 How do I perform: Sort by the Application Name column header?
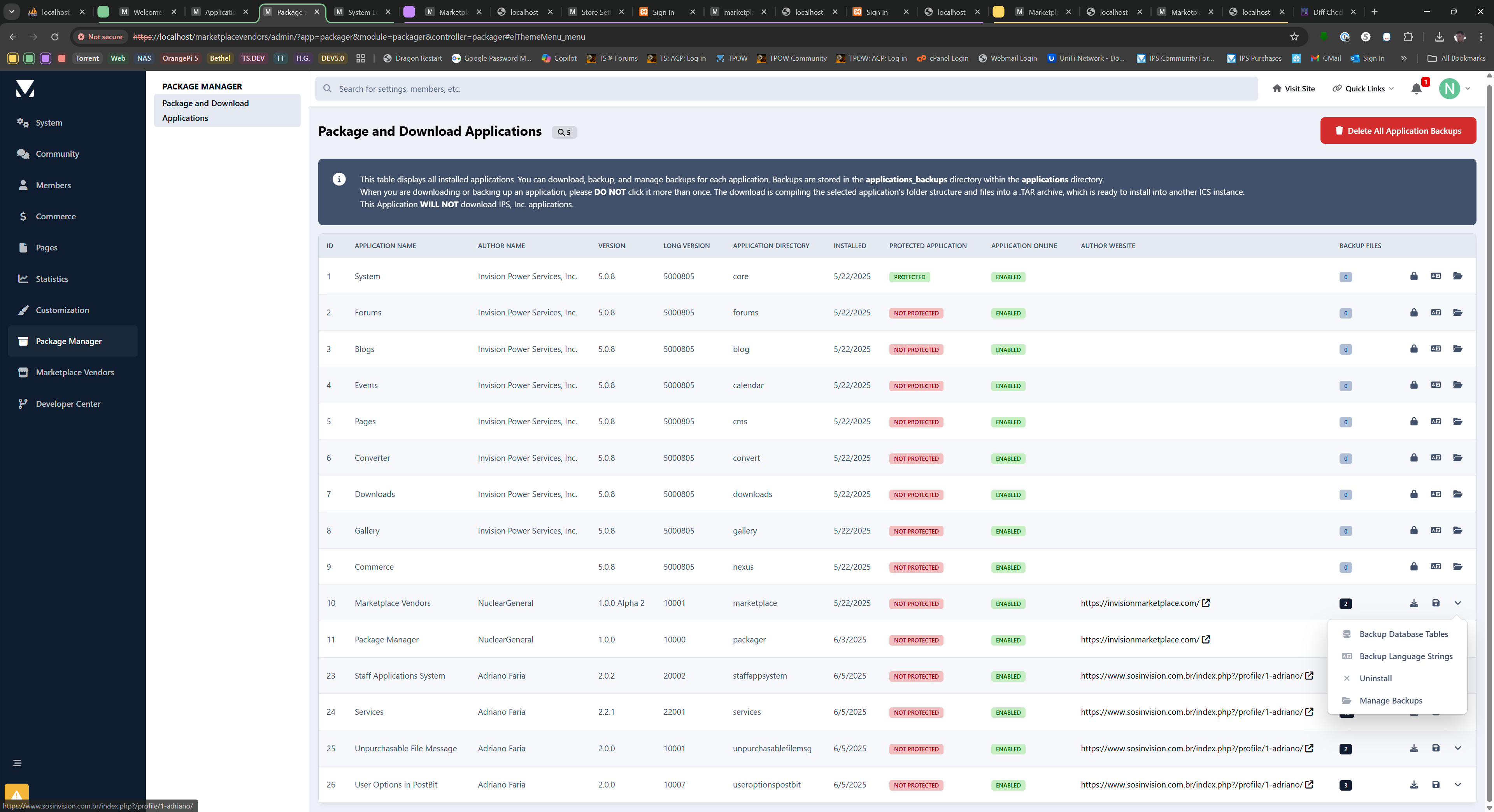click(385, 246)
